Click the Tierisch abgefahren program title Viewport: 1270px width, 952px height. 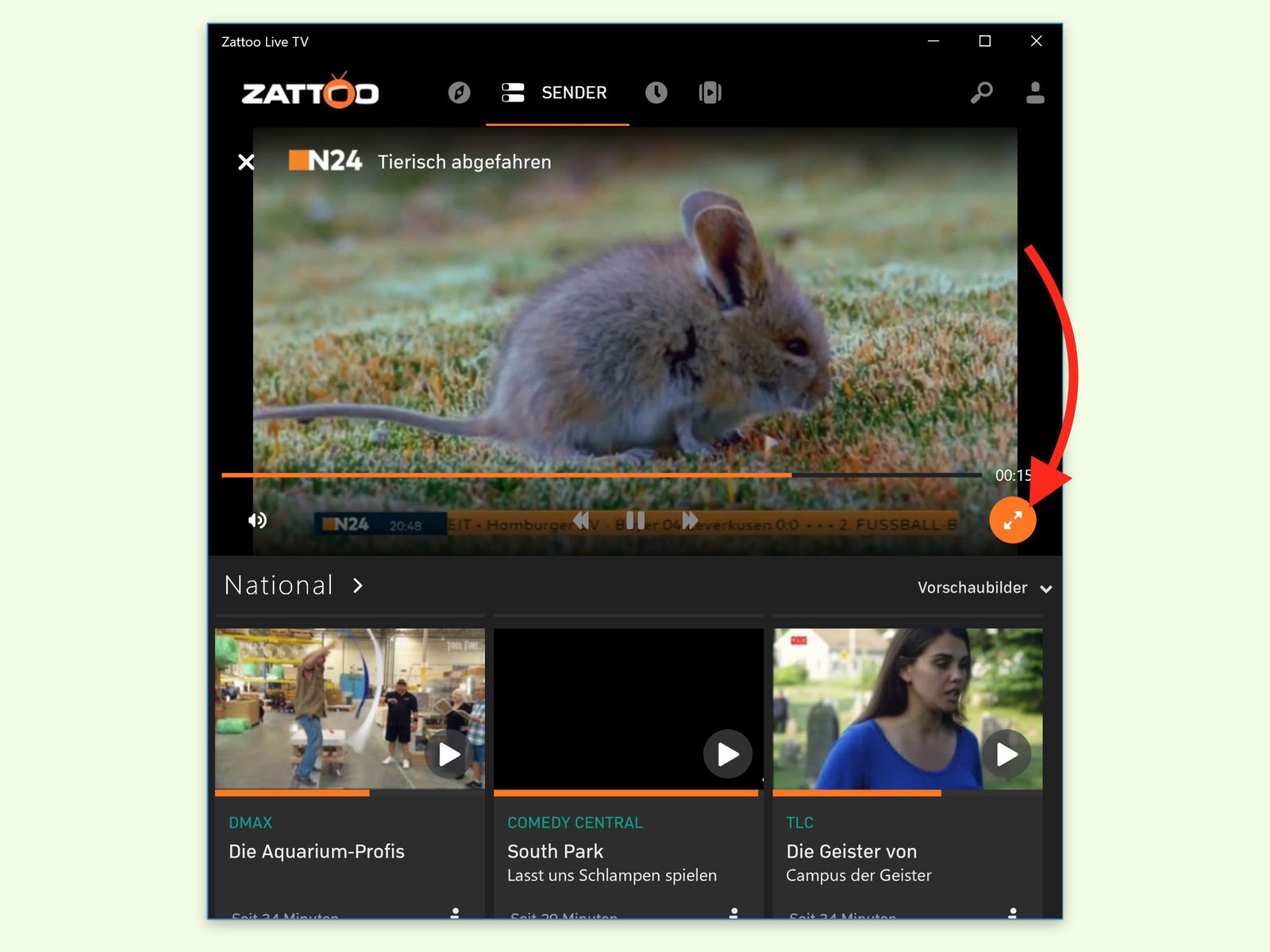coord(464,162)
